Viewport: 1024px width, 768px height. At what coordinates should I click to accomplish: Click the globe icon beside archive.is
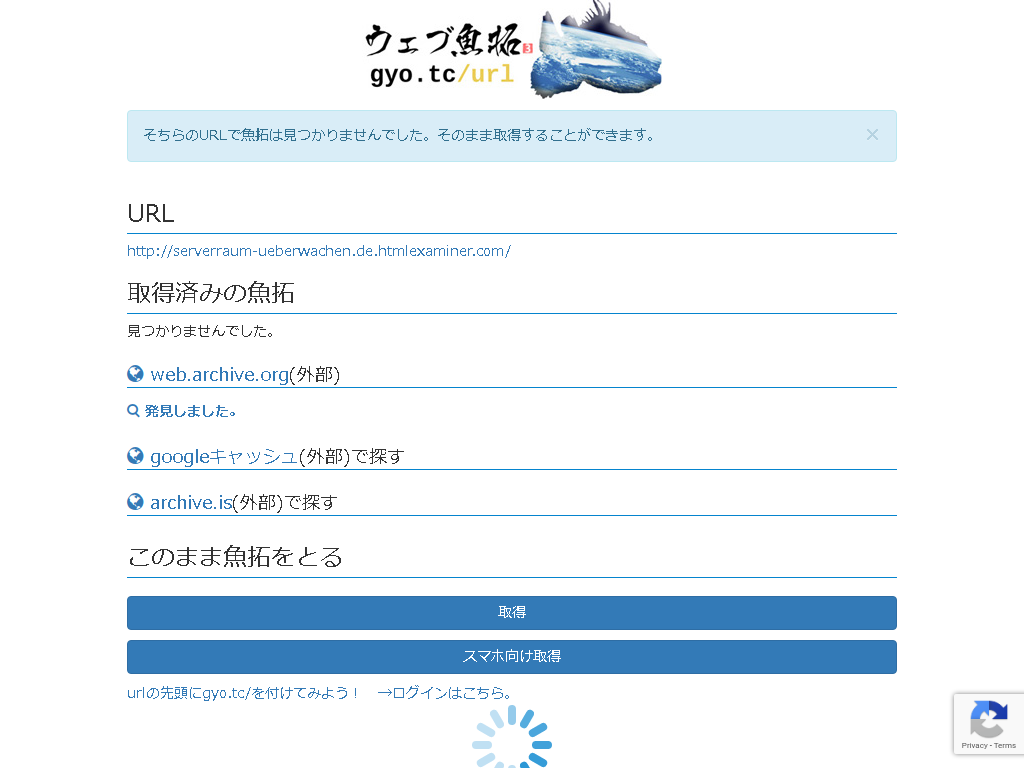[x=136, y=502]
